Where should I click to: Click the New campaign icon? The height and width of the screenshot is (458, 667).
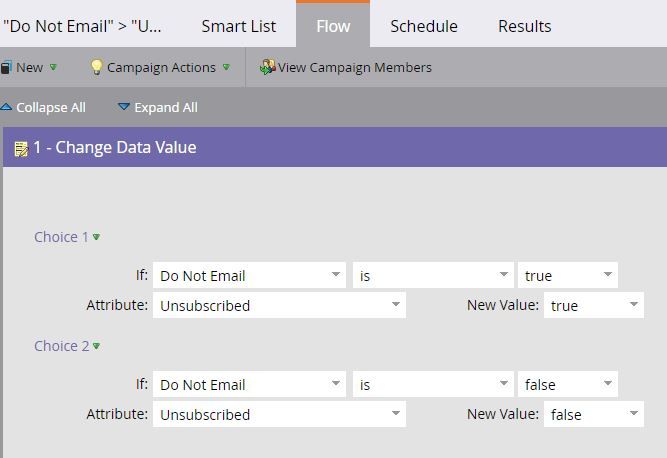point(6,68)
